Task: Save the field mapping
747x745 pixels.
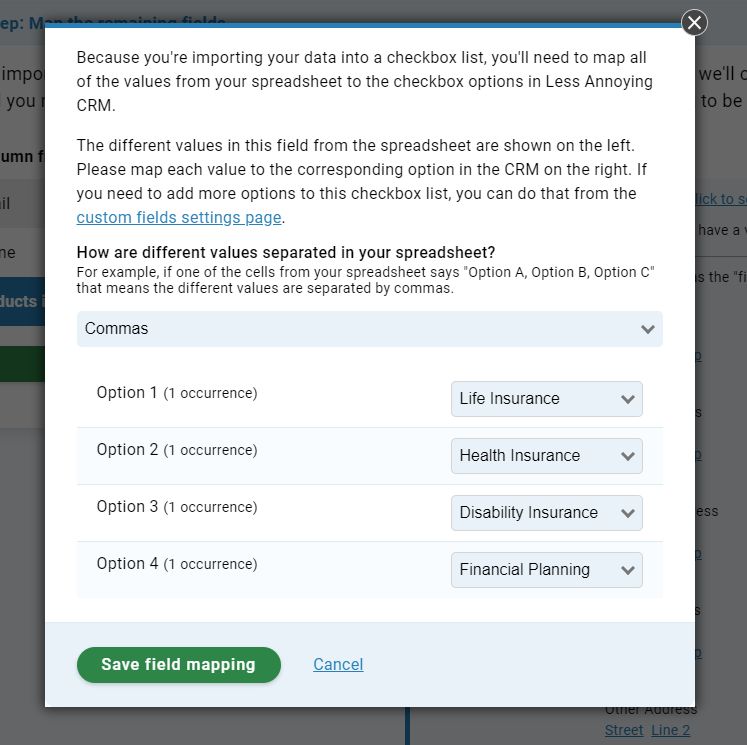Action: click(179, 665)
